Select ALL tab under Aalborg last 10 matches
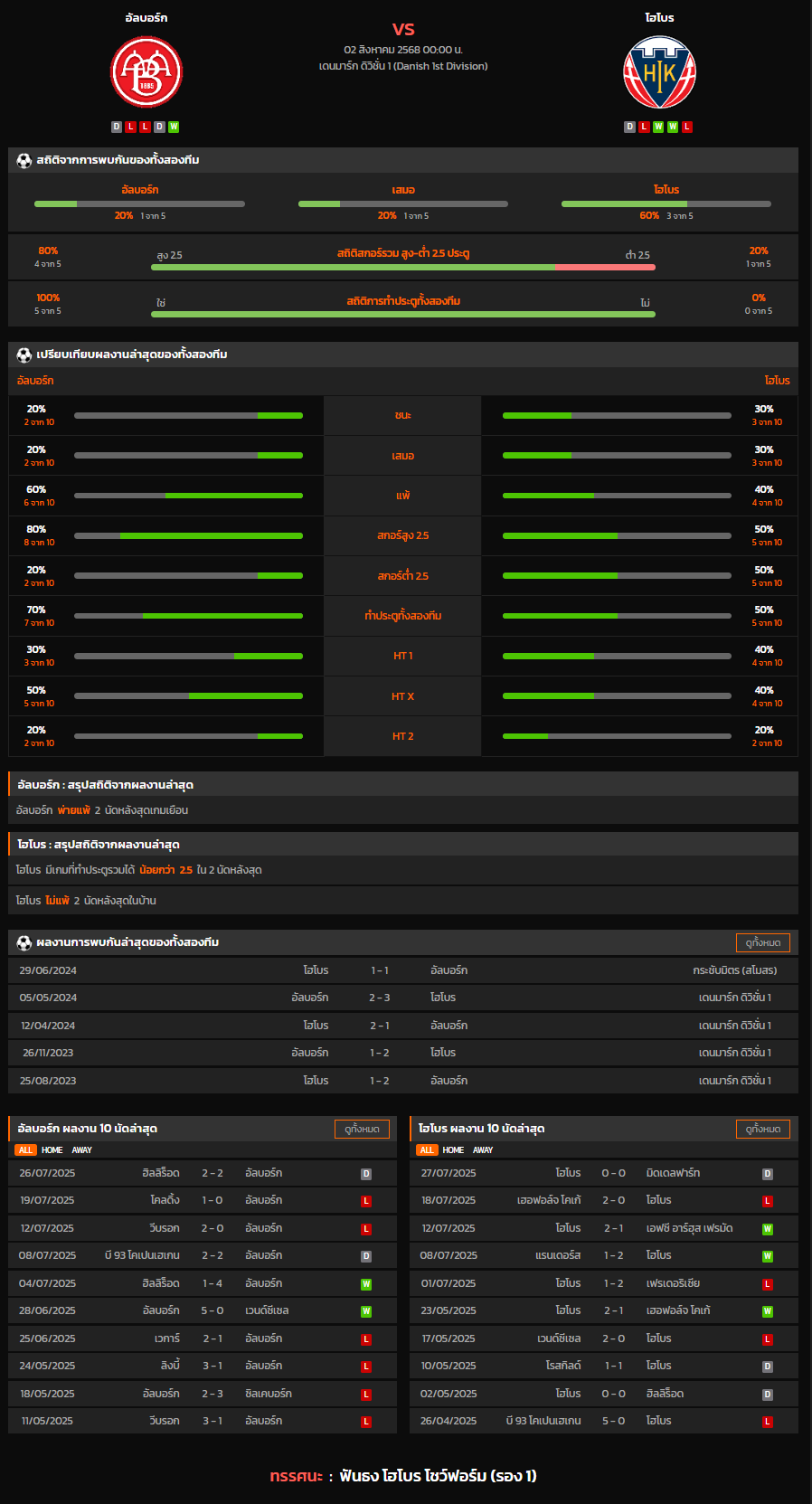Image resolution: width=812 pixels, height=1504 pixels. 25,1150
